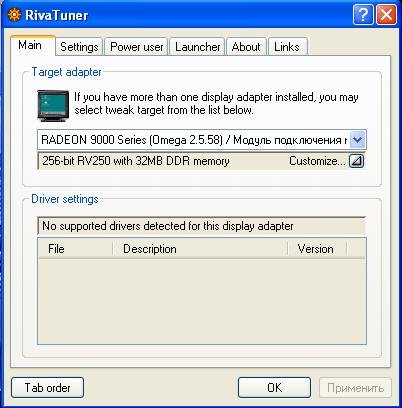Expand the display adapter dropdown arrow
The image size is (402, 408).
click(358, 140)
